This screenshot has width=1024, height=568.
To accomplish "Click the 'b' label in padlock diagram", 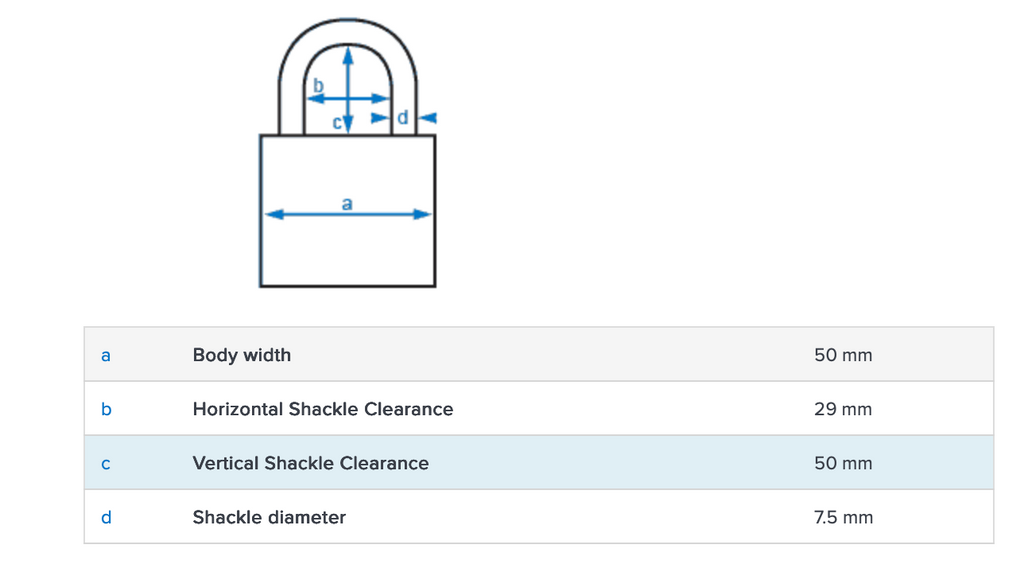I will coord(318,86).
